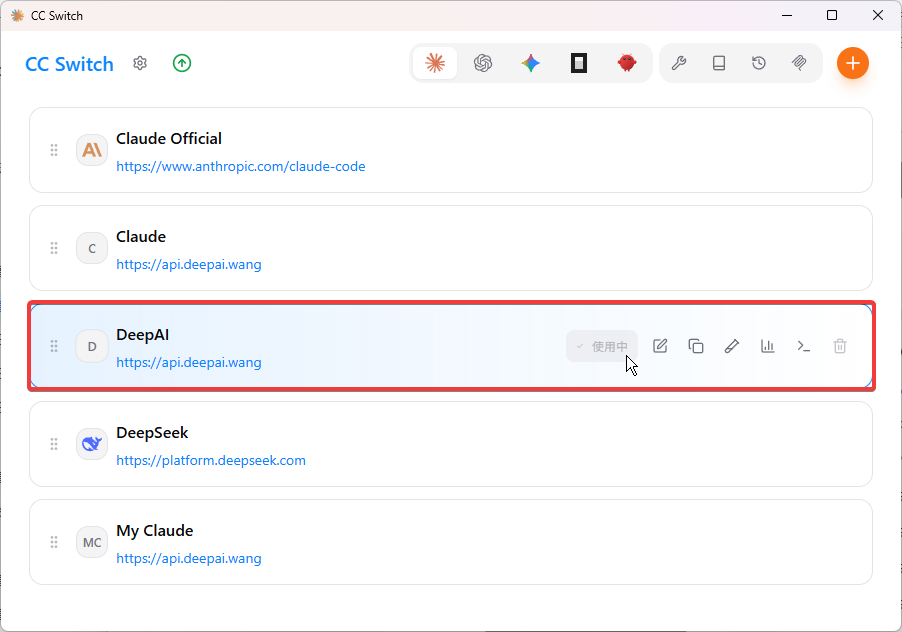The height and width of the screenshot is (632, 902).
Task: Grab the Claude Official drag handle
Action: point(54,150)
